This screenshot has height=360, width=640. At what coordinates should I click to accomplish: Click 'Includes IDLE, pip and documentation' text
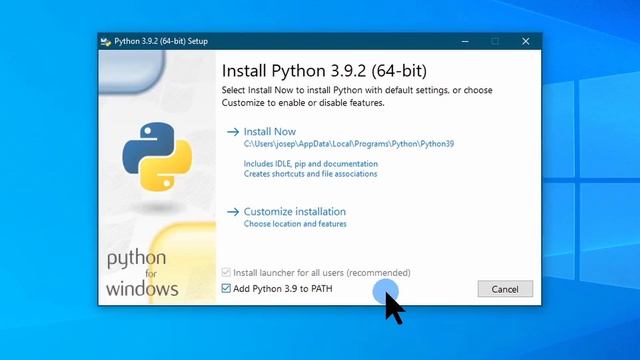tap(311, 164)
